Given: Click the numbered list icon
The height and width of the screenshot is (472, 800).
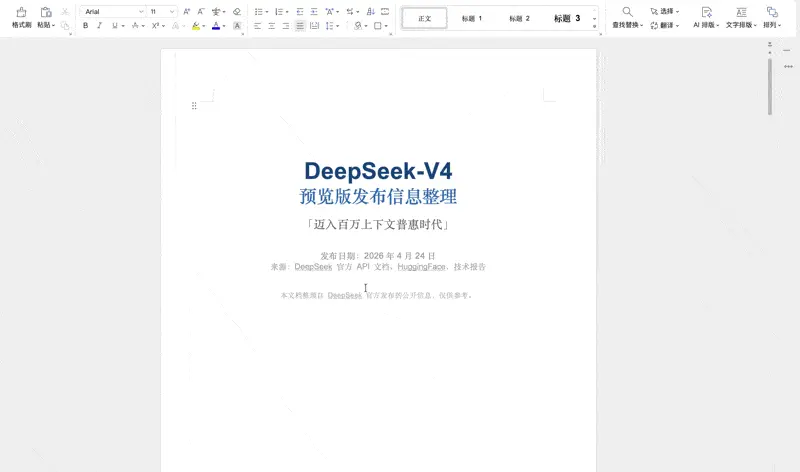Looking at the screenshot, I should click(x=279, y=11).
